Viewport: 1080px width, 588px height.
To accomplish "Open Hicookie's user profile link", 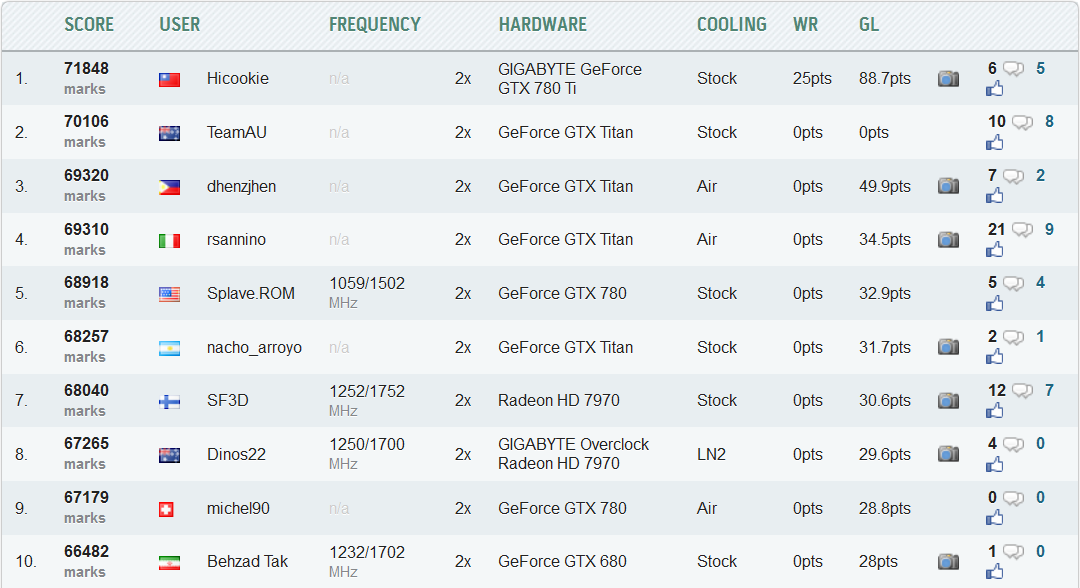I will tap(238, 78).
